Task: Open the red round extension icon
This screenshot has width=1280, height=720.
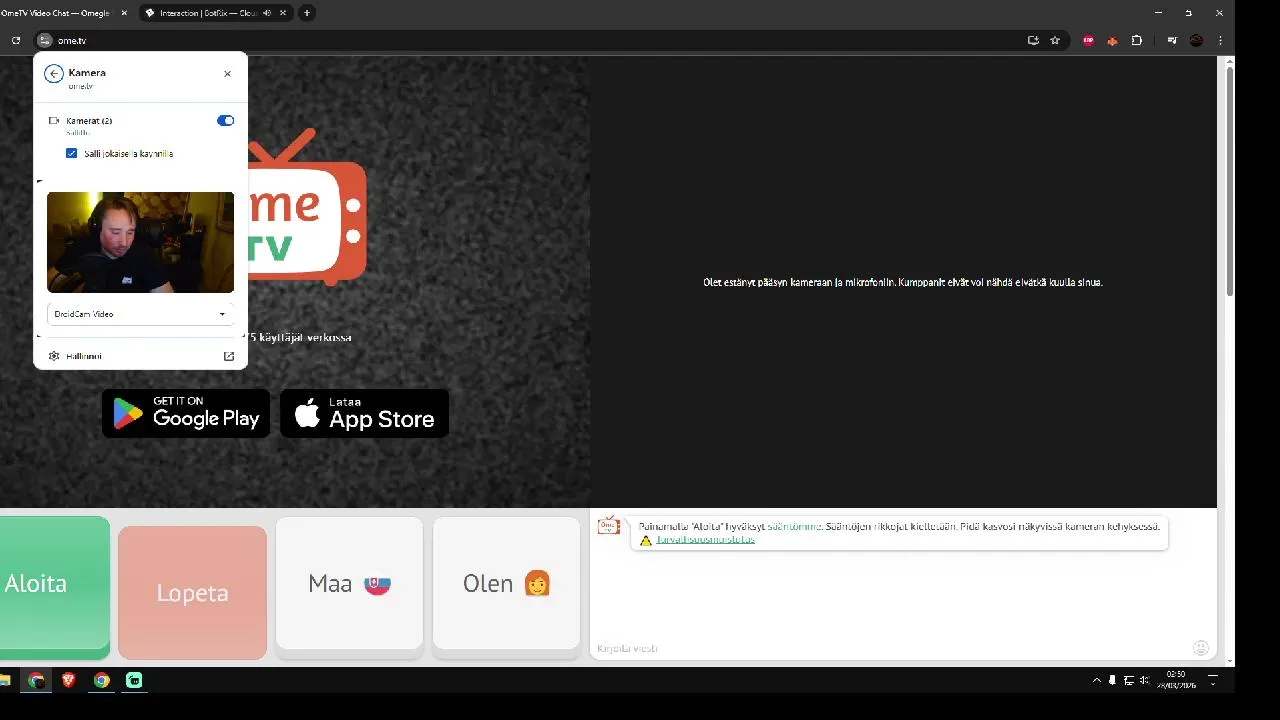Action: (x=1089, y=40)
